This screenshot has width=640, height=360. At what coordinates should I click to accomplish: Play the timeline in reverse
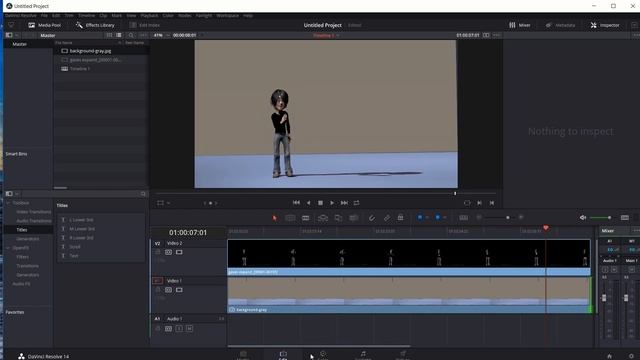coord(309,203)
